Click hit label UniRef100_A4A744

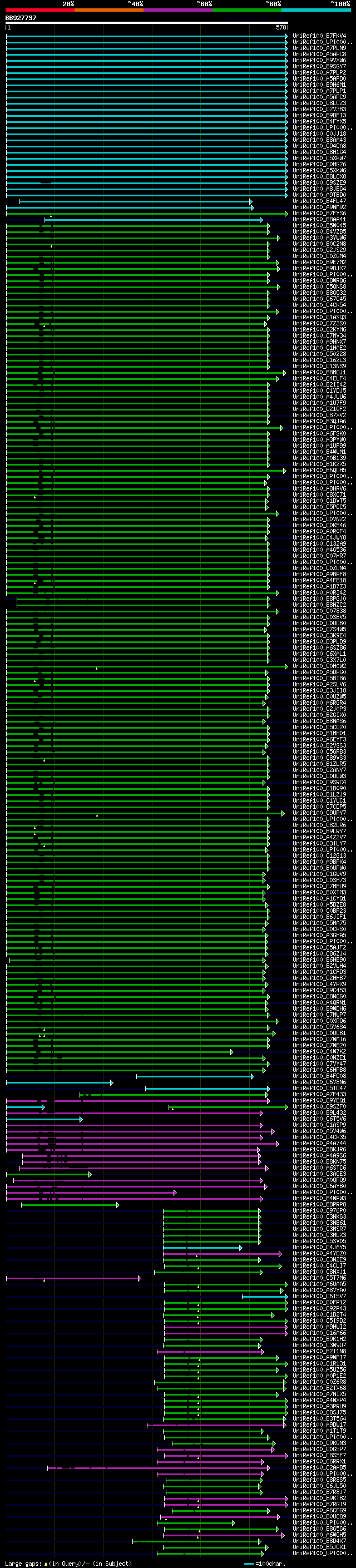coord(319,1143)
